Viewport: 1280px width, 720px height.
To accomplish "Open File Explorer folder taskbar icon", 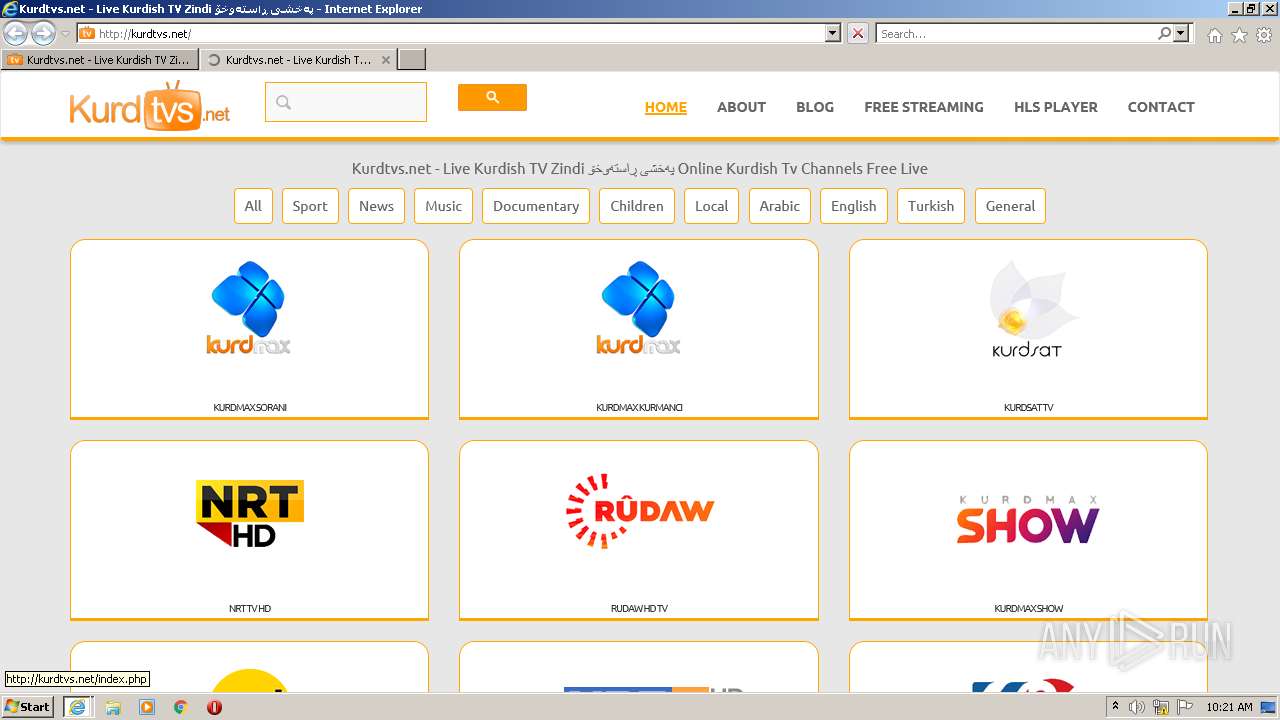I will click(x=113, y=707).
